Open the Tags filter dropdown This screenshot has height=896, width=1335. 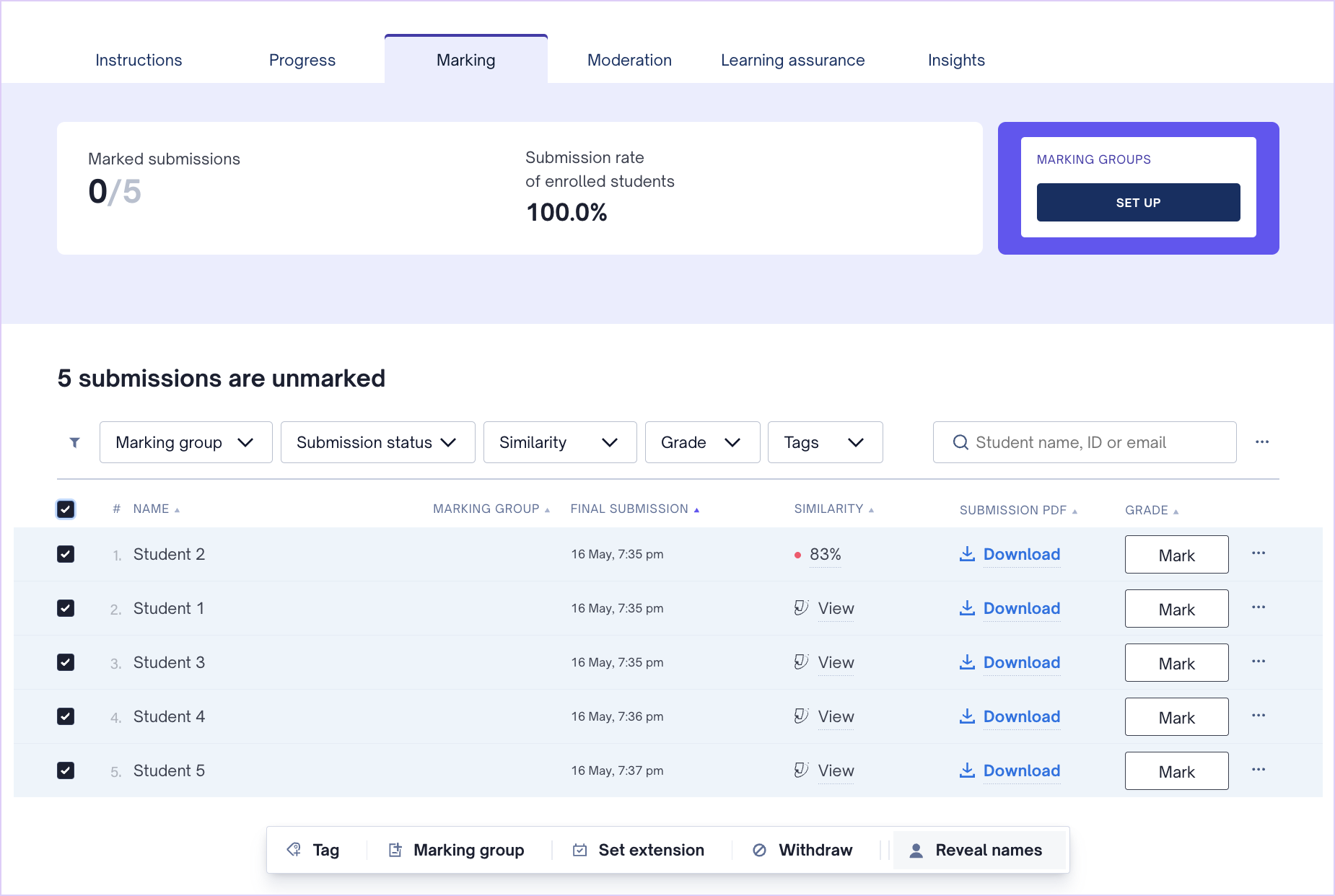826,442
